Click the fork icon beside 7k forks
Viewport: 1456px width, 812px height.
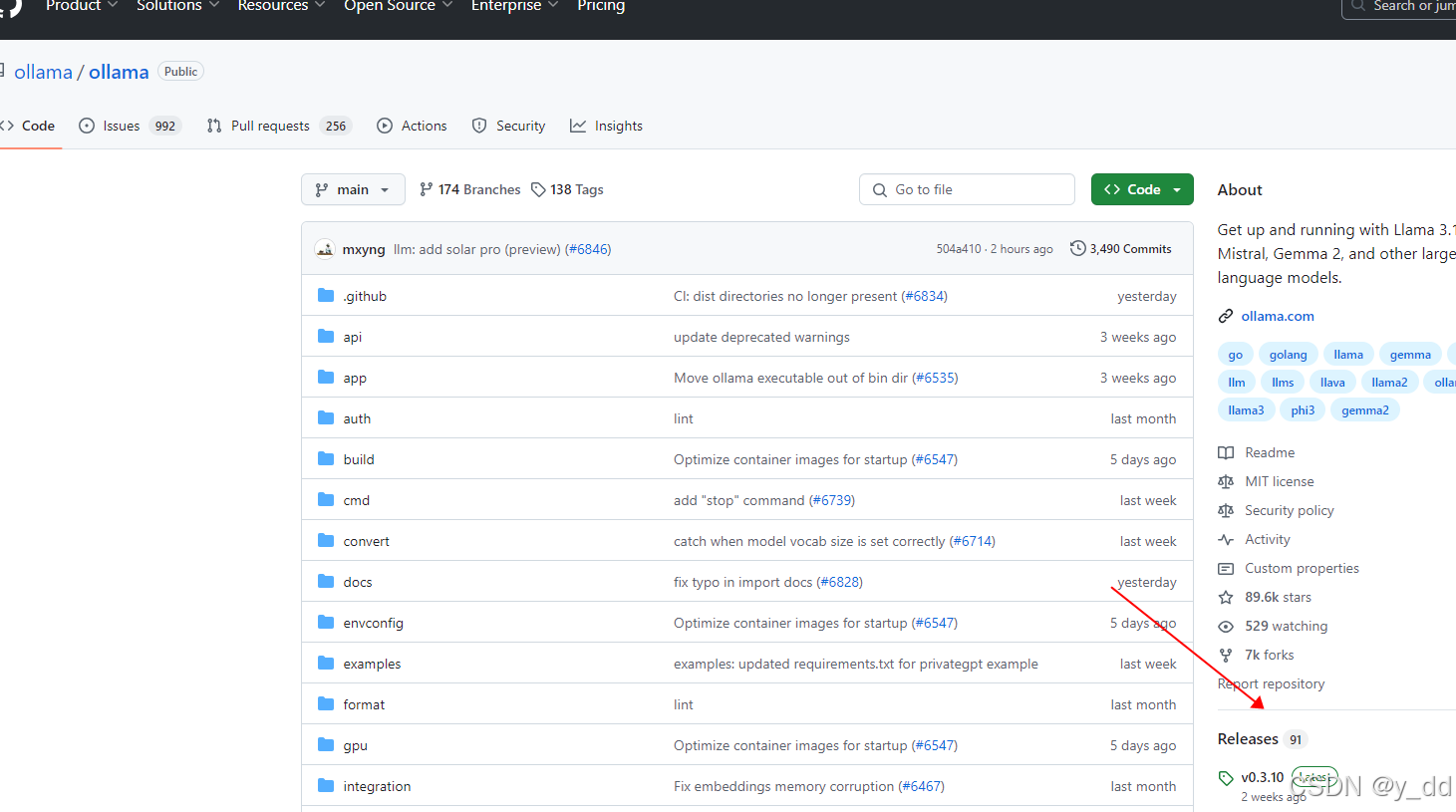coord(1226,655)
